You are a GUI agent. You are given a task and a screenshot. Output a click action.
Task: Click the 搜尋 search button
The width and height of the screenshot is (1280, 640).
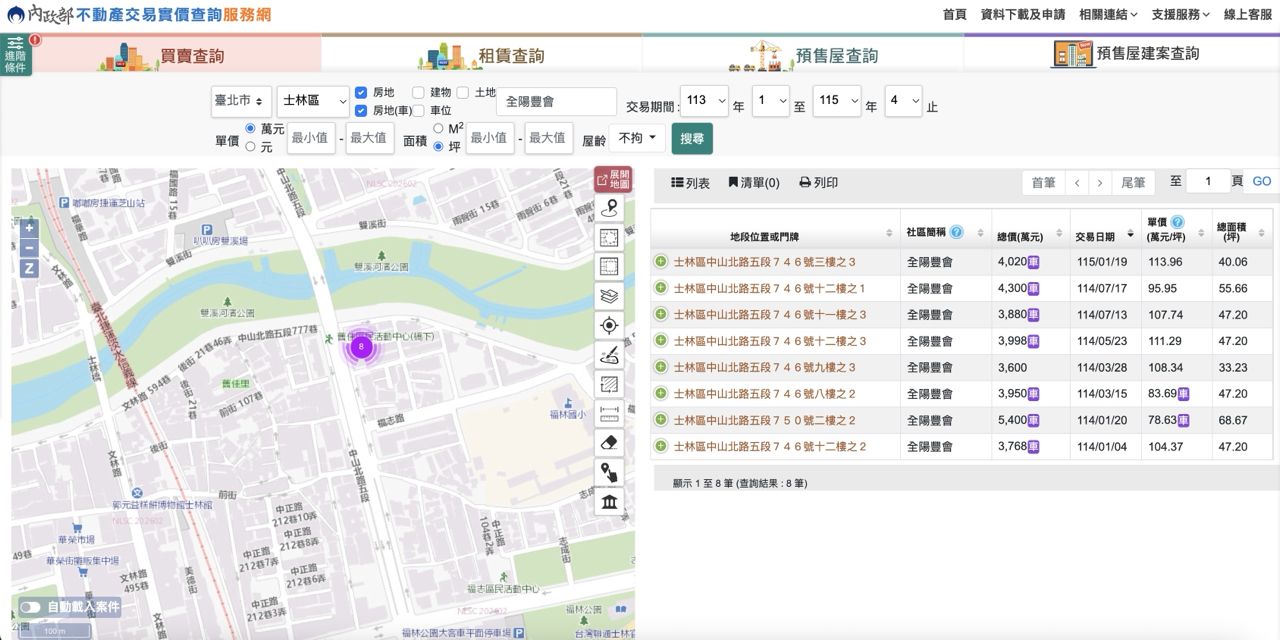click(x=692, y=139)
